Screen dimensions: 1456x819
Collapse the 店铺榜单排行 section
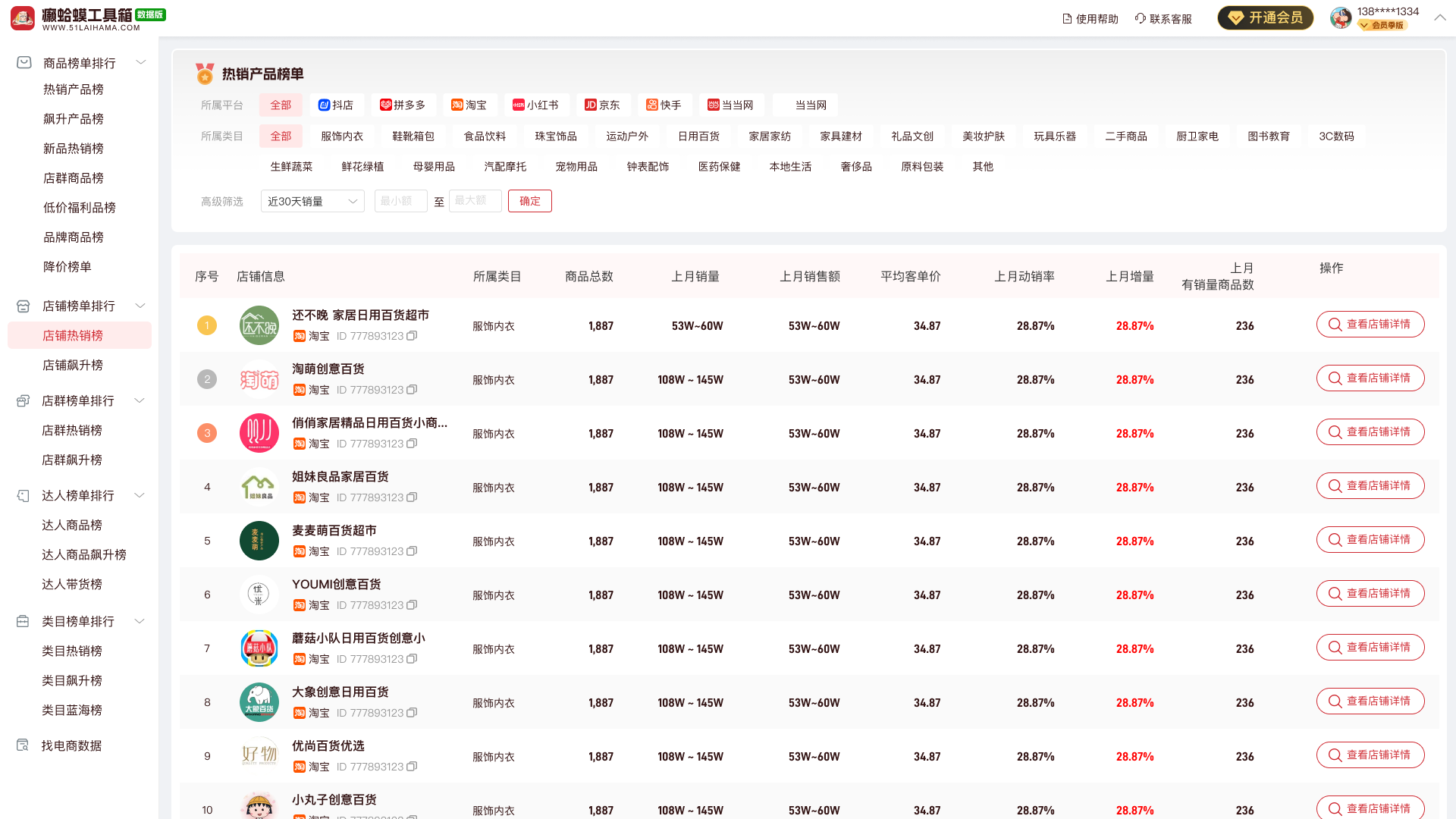[x=140, y=306]
